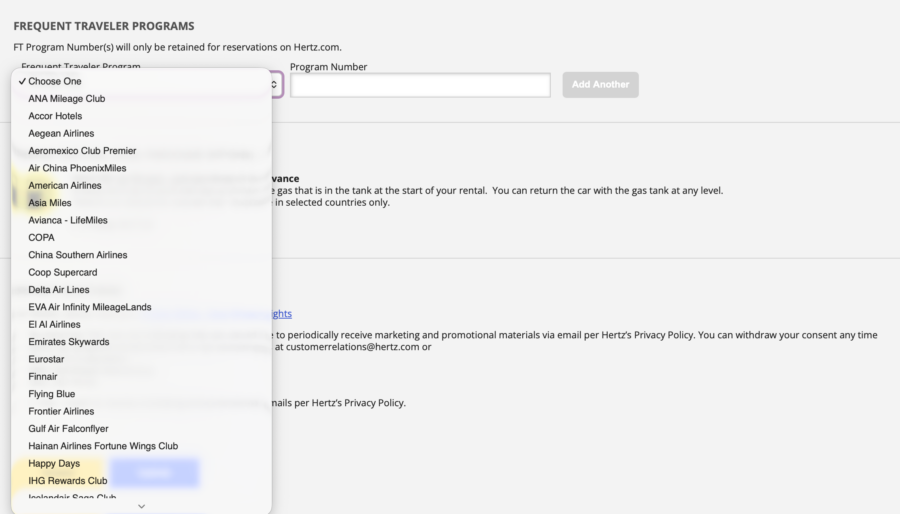Viewport: 900px width, 514px height.
Task: Select the 'Choose One' checked option
Action: click(141, 81)
